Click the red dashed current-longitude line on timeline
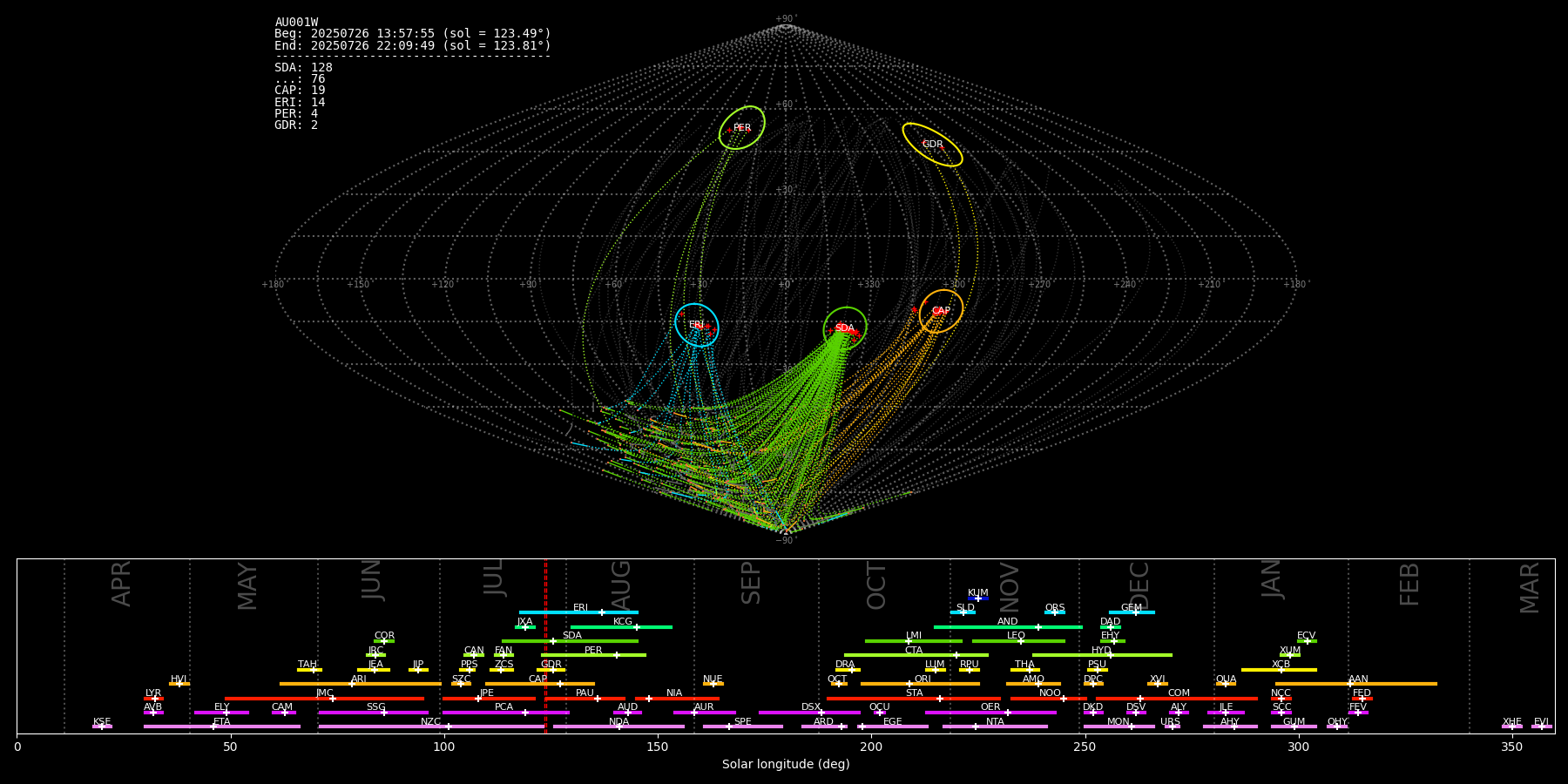Screen dimensions: 1568x784 [x=545, y=645]
